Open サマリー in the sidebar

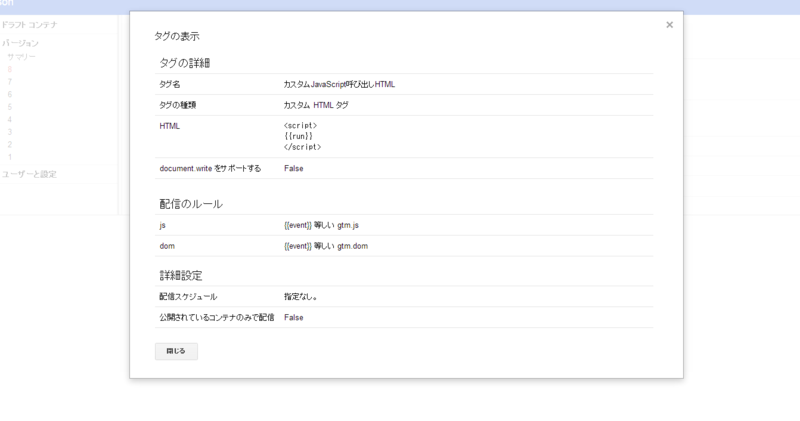point(21,57)
